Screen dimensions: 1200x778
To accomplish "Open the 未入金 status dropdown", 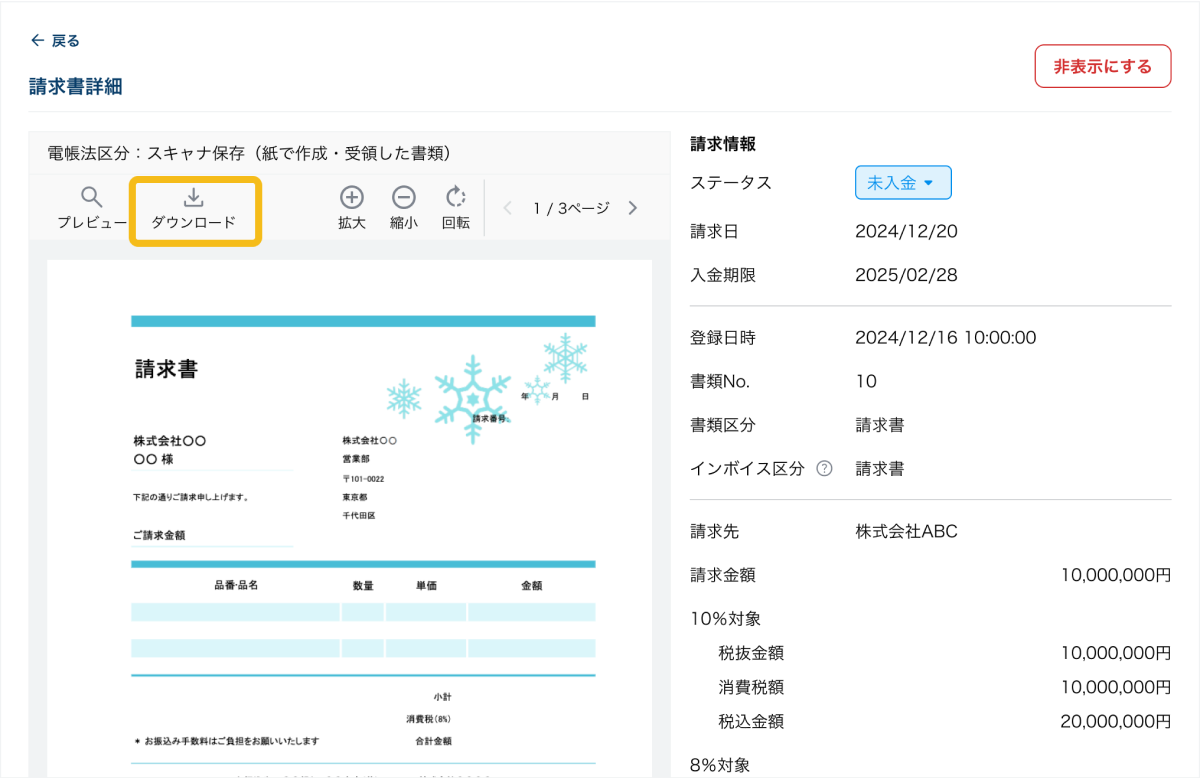I will click(x=902, y=183).
